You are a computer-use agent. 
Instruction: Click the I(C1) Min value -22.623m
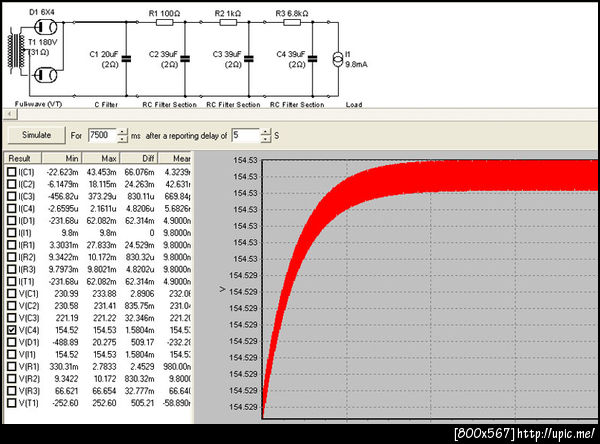click(62, 172)
